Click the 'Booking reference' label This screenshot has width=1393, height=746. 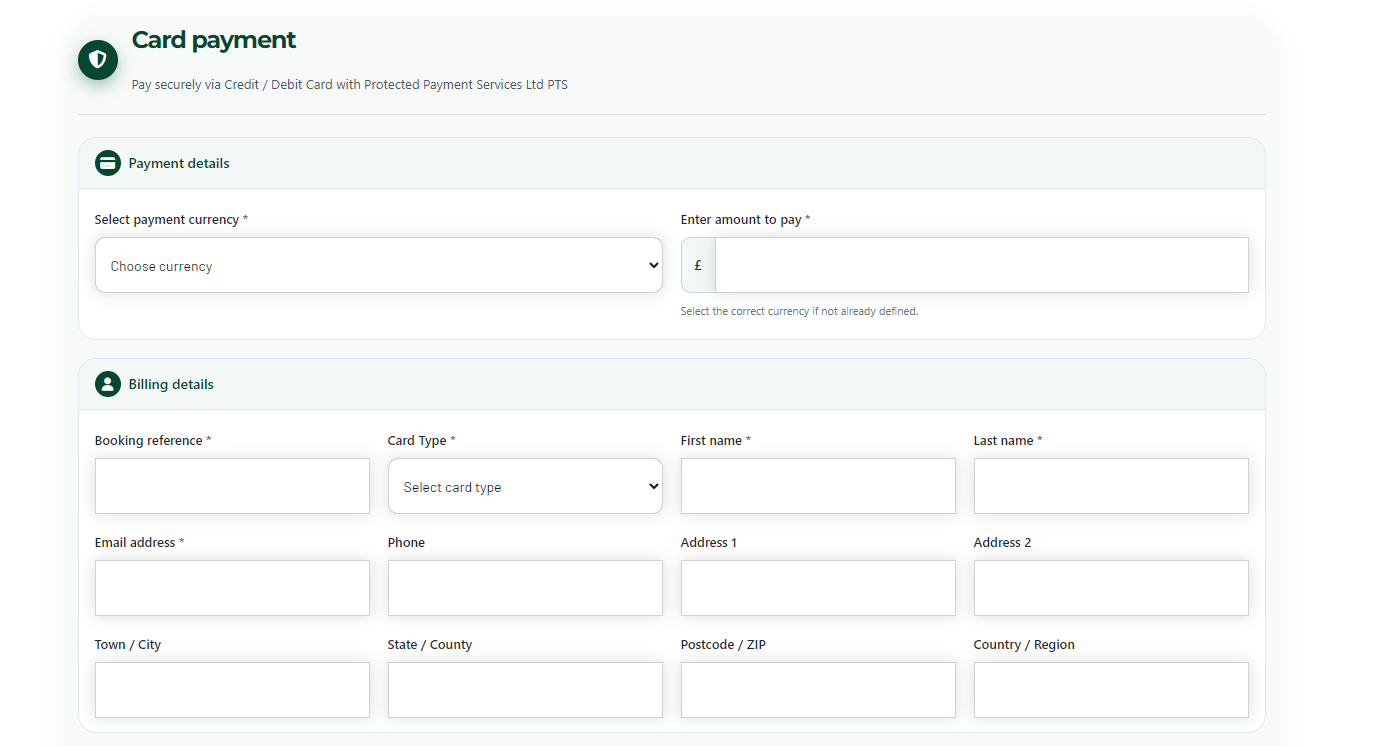(x=153, y=441)
